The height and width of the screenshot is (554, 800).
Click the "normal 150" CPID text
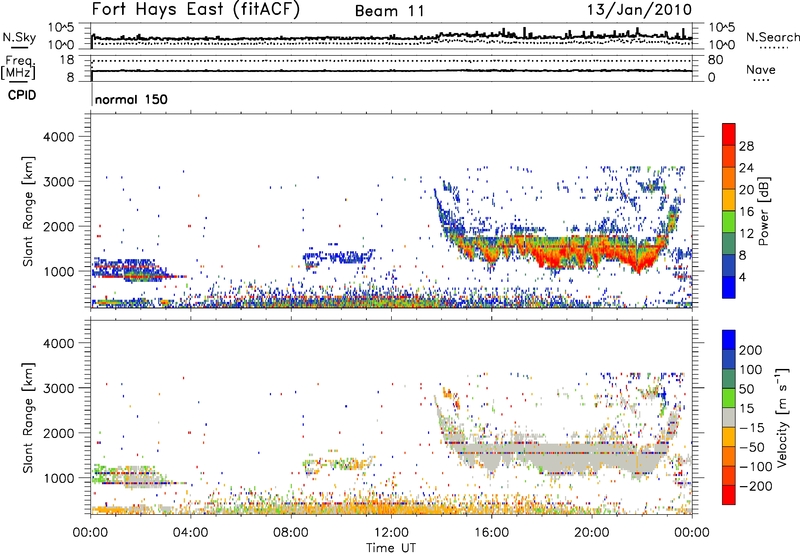(131, 99)
